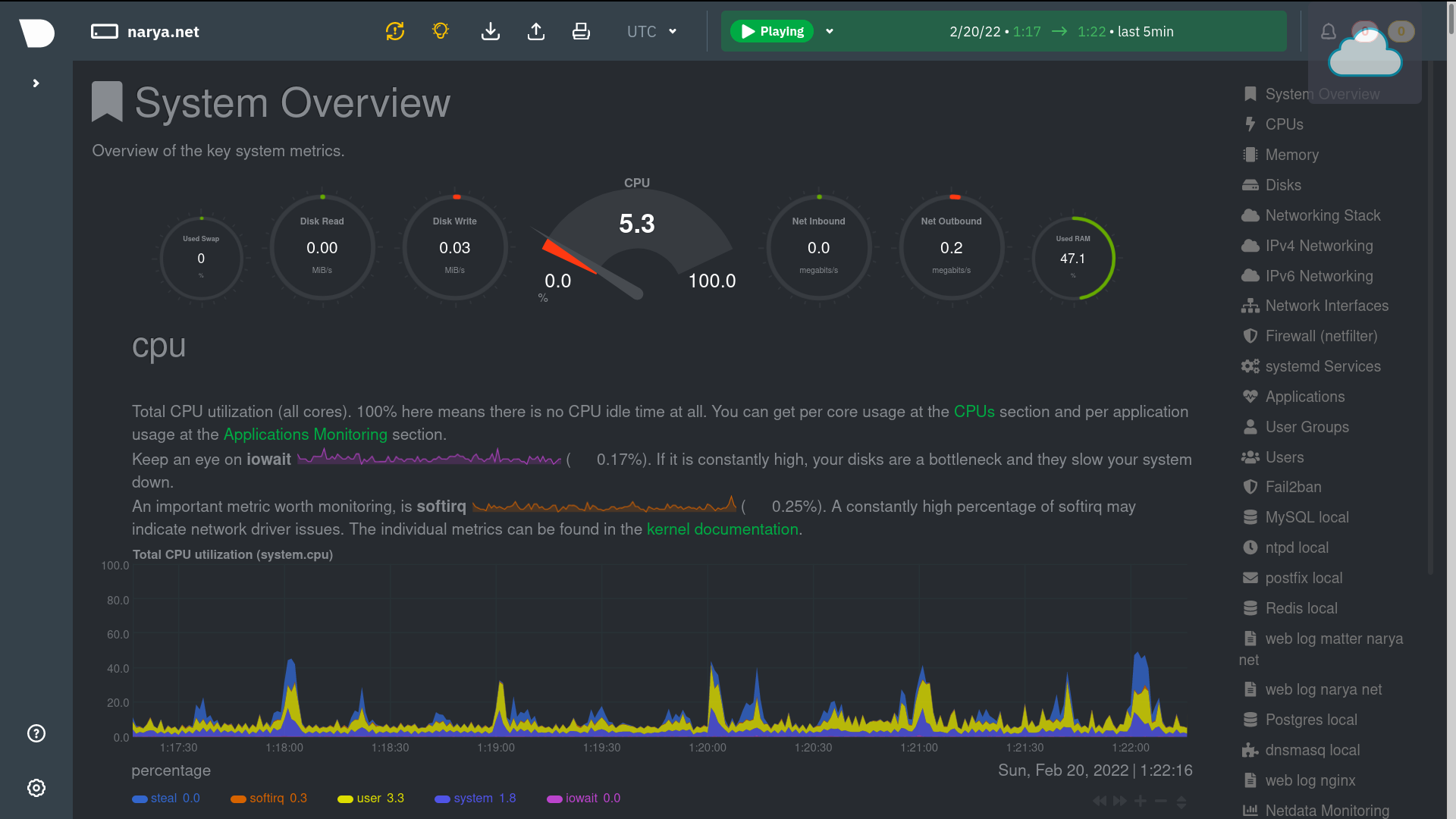Open settings gear in left sidebar
Screen dimensions: 1456x819
pyautogui.click(x=36, y=788)
